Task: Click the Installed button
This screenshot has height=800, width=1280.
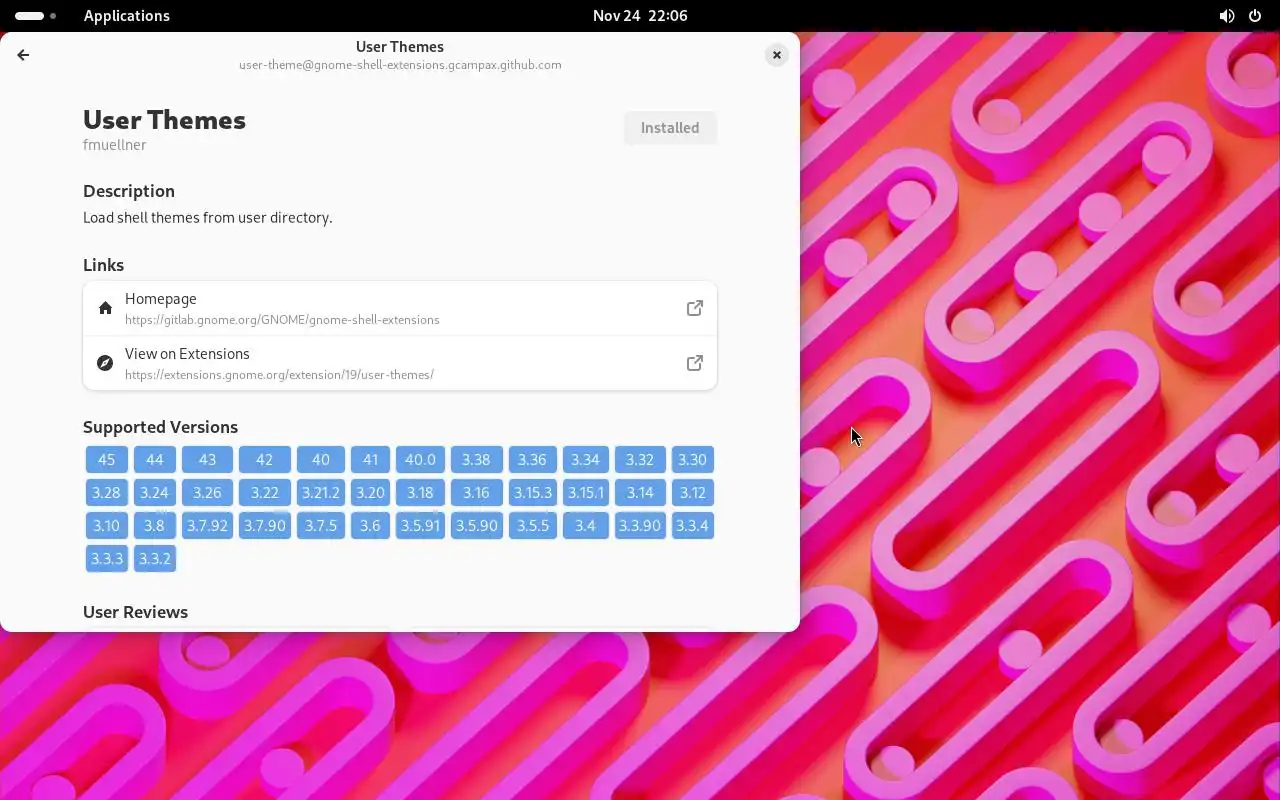Action: [x=670, y=128]
